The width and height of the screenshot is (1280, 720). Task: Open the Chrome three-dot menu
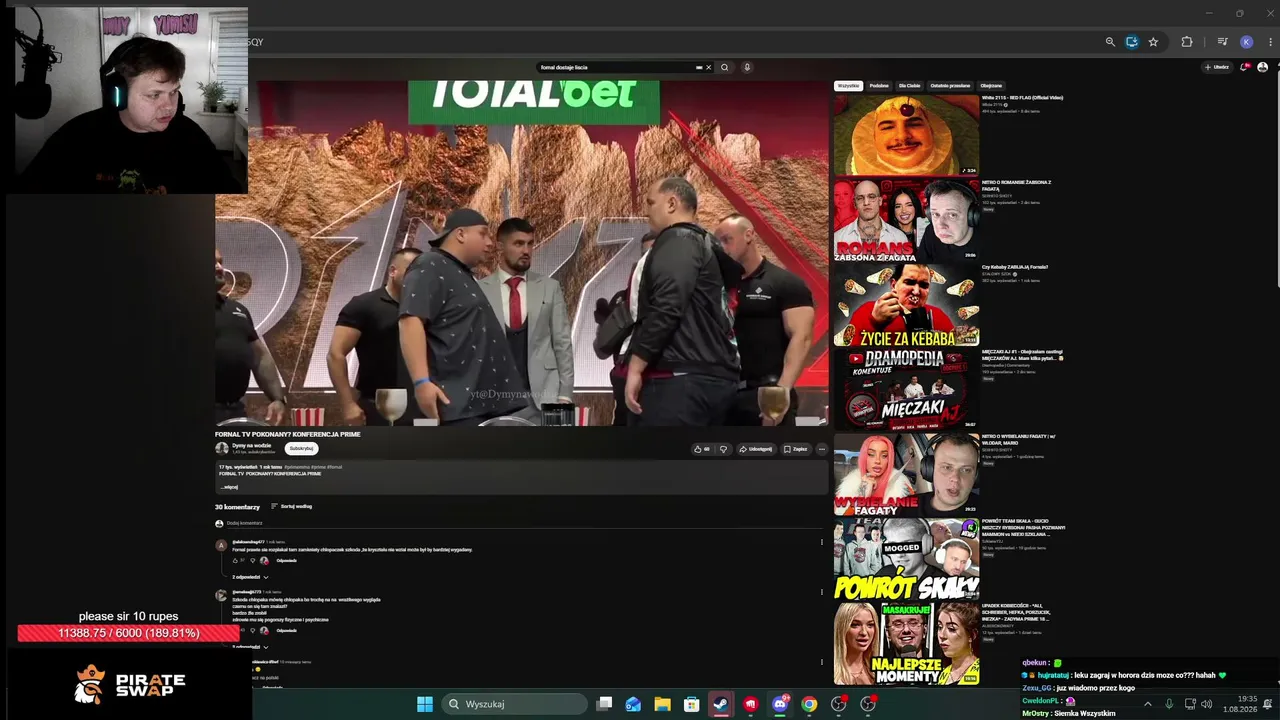(x=1271, y=42)
